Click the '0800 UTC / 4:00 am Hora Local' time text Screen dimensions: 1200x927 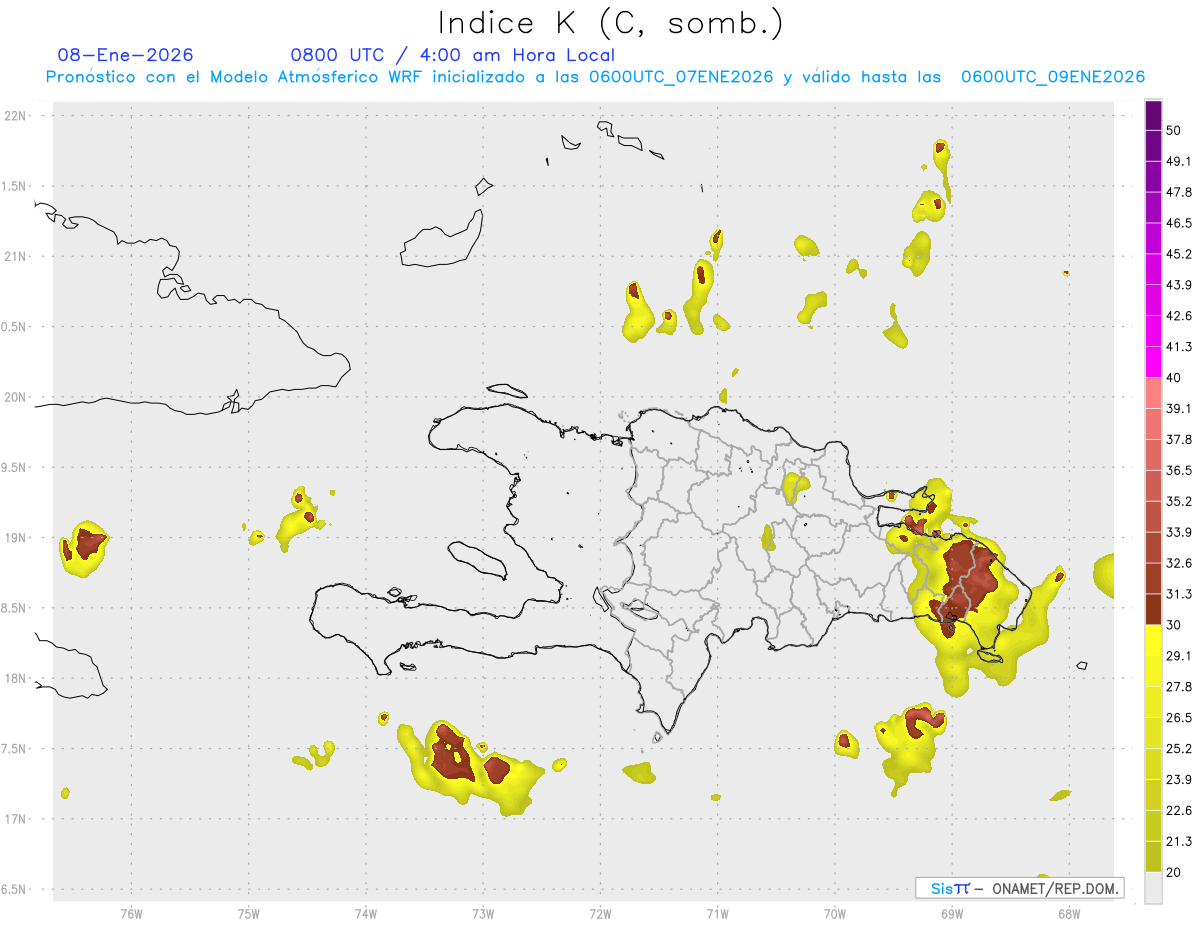(452, 55)
